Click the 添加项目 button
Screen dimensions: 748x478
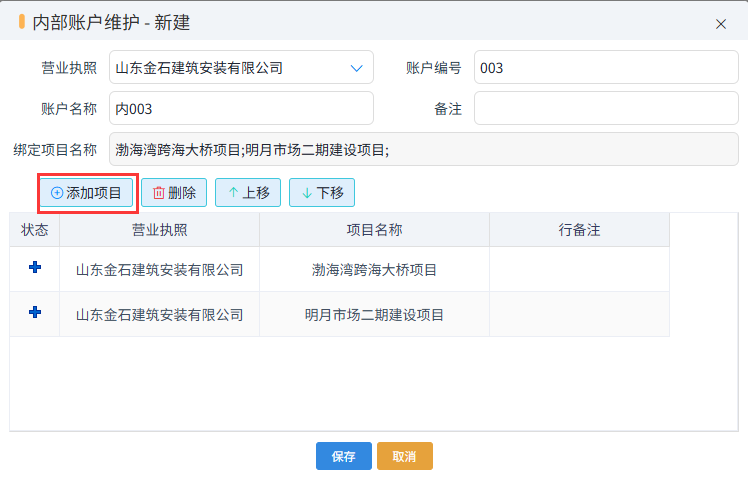tap(86, 193)
